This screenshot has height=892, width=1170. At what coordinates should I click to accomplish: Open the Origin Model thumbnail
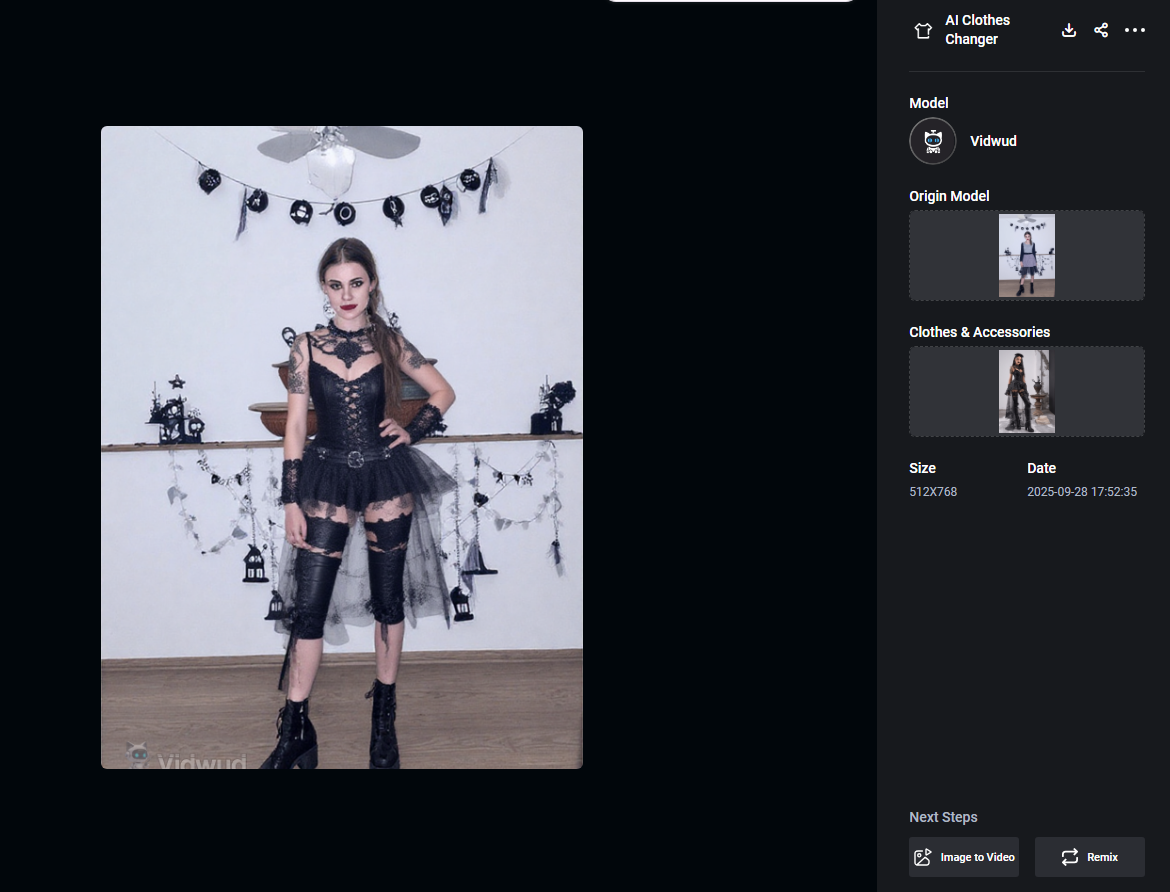pos(1026,255)
